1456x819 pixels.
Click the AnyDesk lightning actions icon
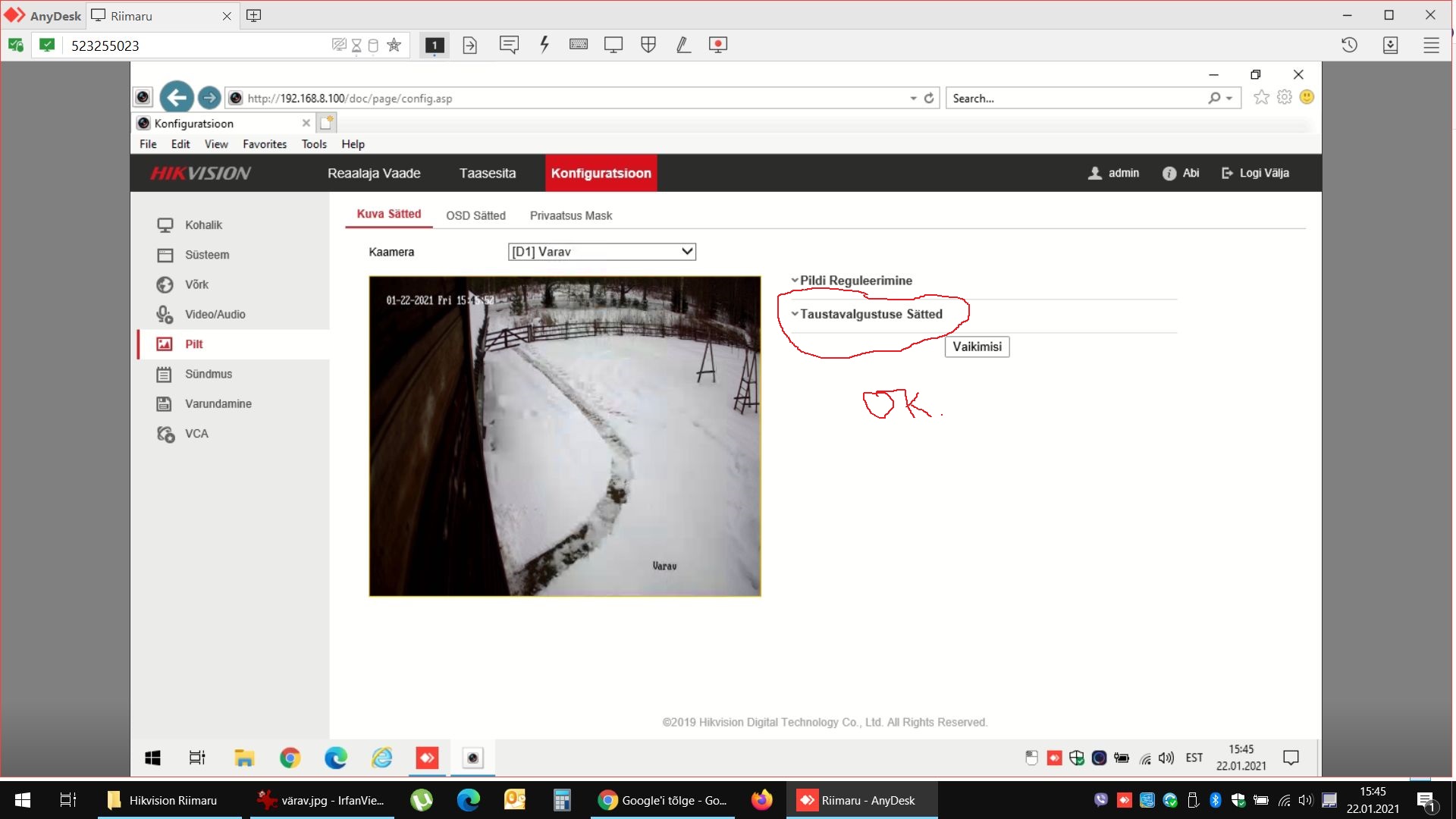pos(544,45)
